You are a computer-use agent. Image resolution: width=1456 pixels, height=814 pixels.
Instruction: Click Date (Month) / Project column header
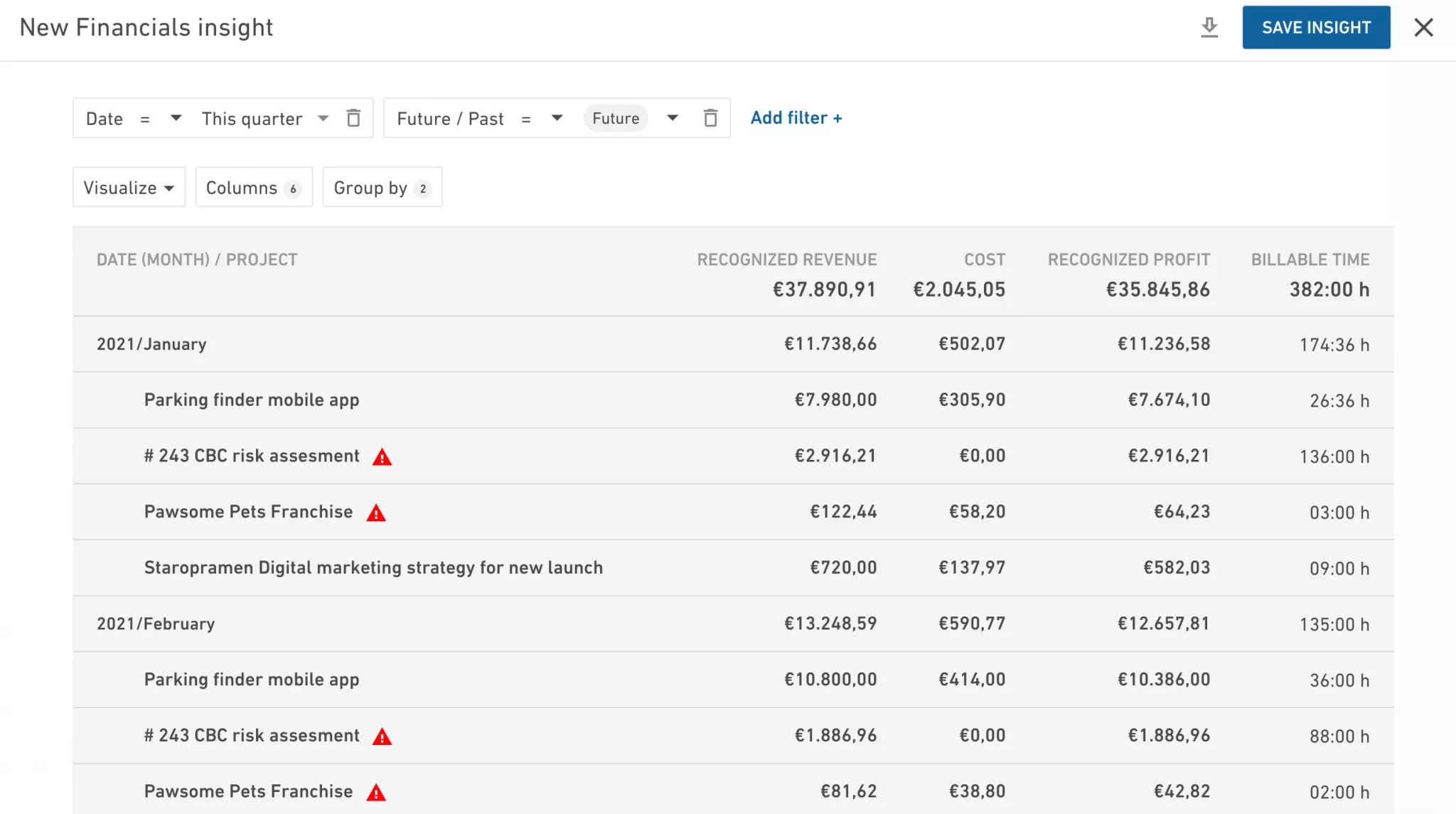click(x=197, y=259)
